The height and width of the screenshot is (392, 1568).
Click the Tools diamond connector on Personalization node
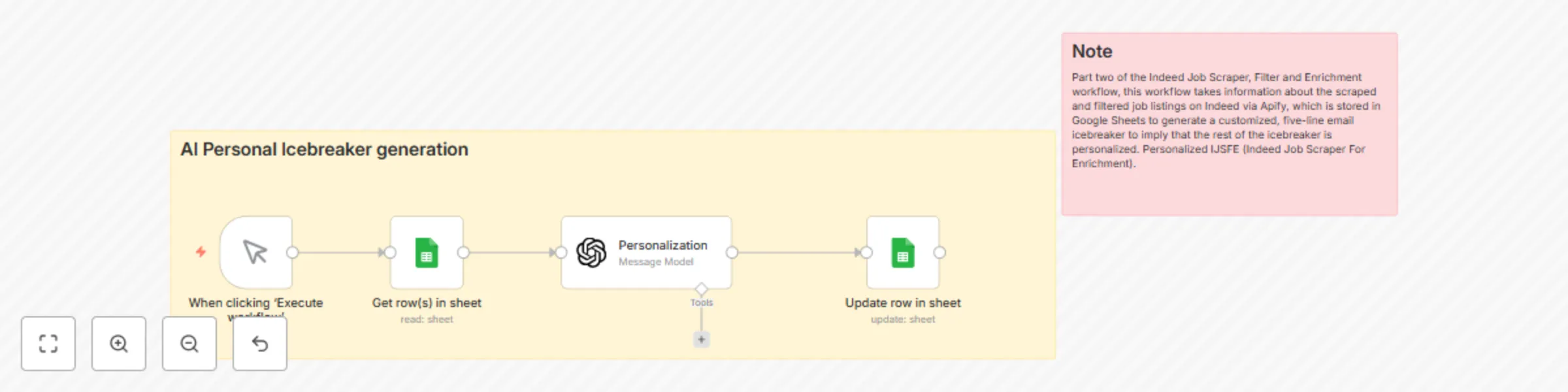pyautogui.click(x=702, y=287)
